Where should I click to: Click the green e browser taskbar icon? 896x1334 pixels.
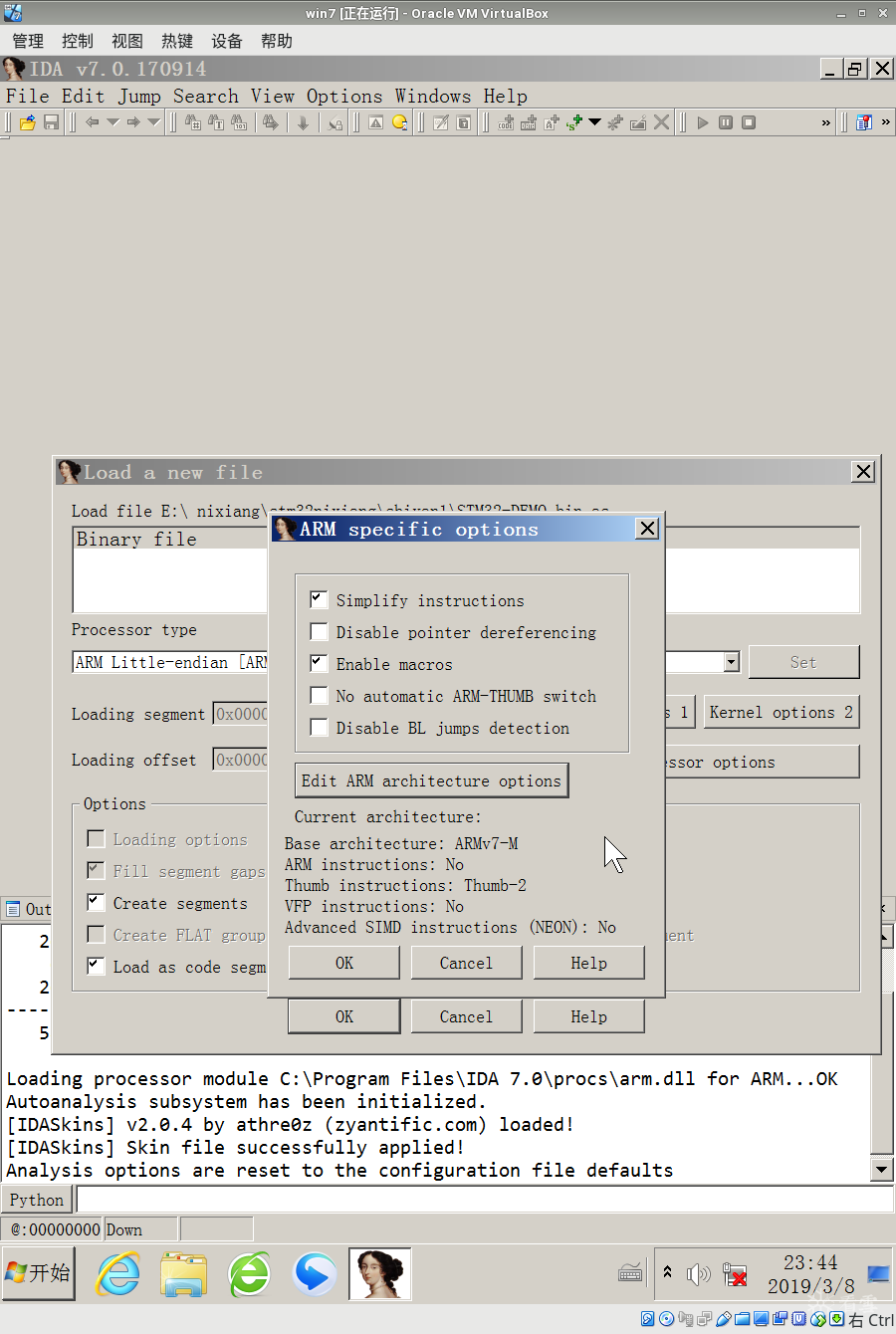click(249, 1274)
